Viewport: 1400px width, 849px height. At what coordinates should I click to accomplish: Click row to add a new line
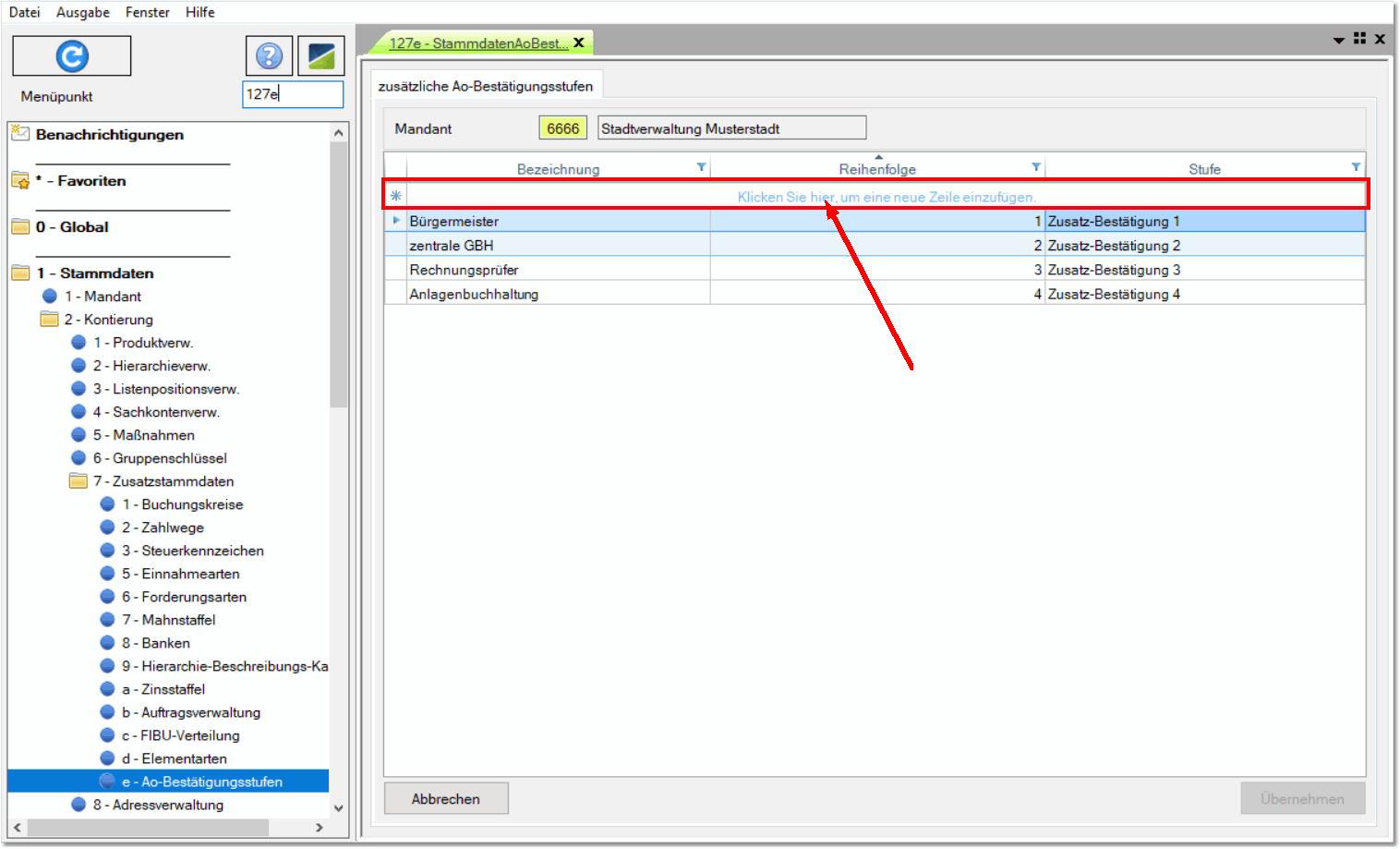pyautogui.click(x=886, y=197)
